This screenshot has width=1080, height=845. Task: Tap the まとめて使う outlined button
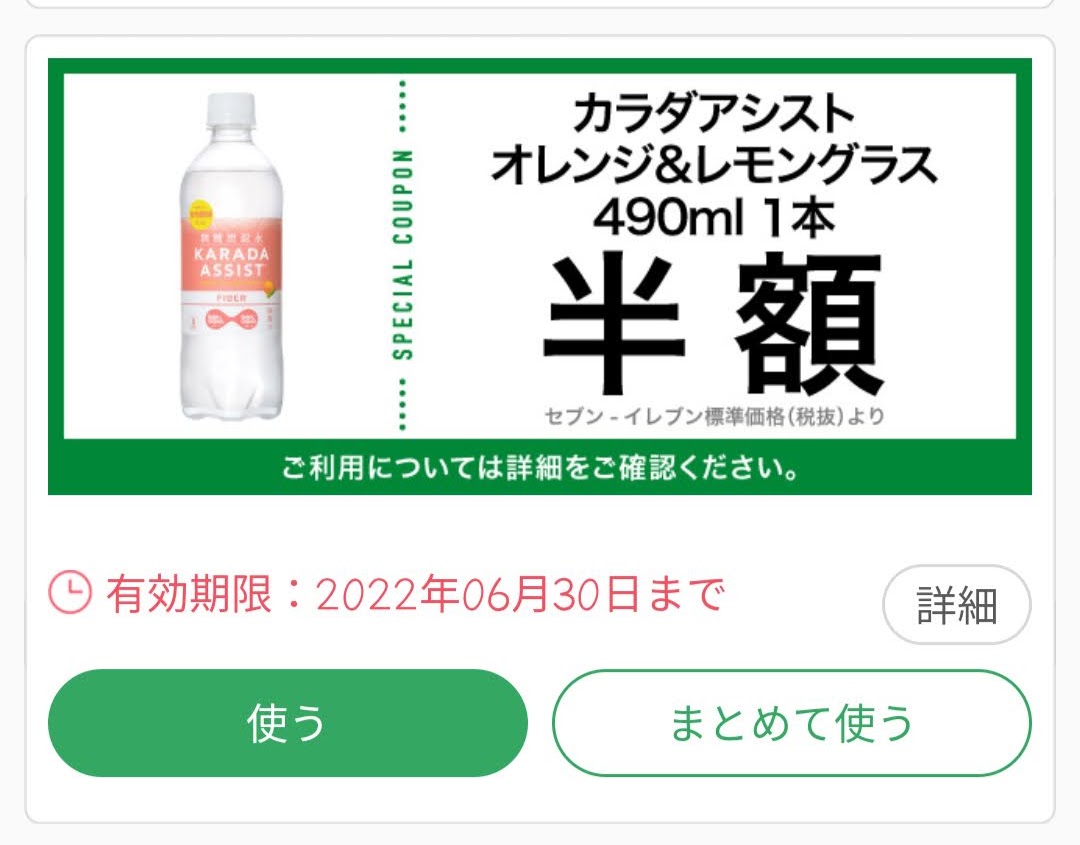pyautogui.click(x=791, y=722)
